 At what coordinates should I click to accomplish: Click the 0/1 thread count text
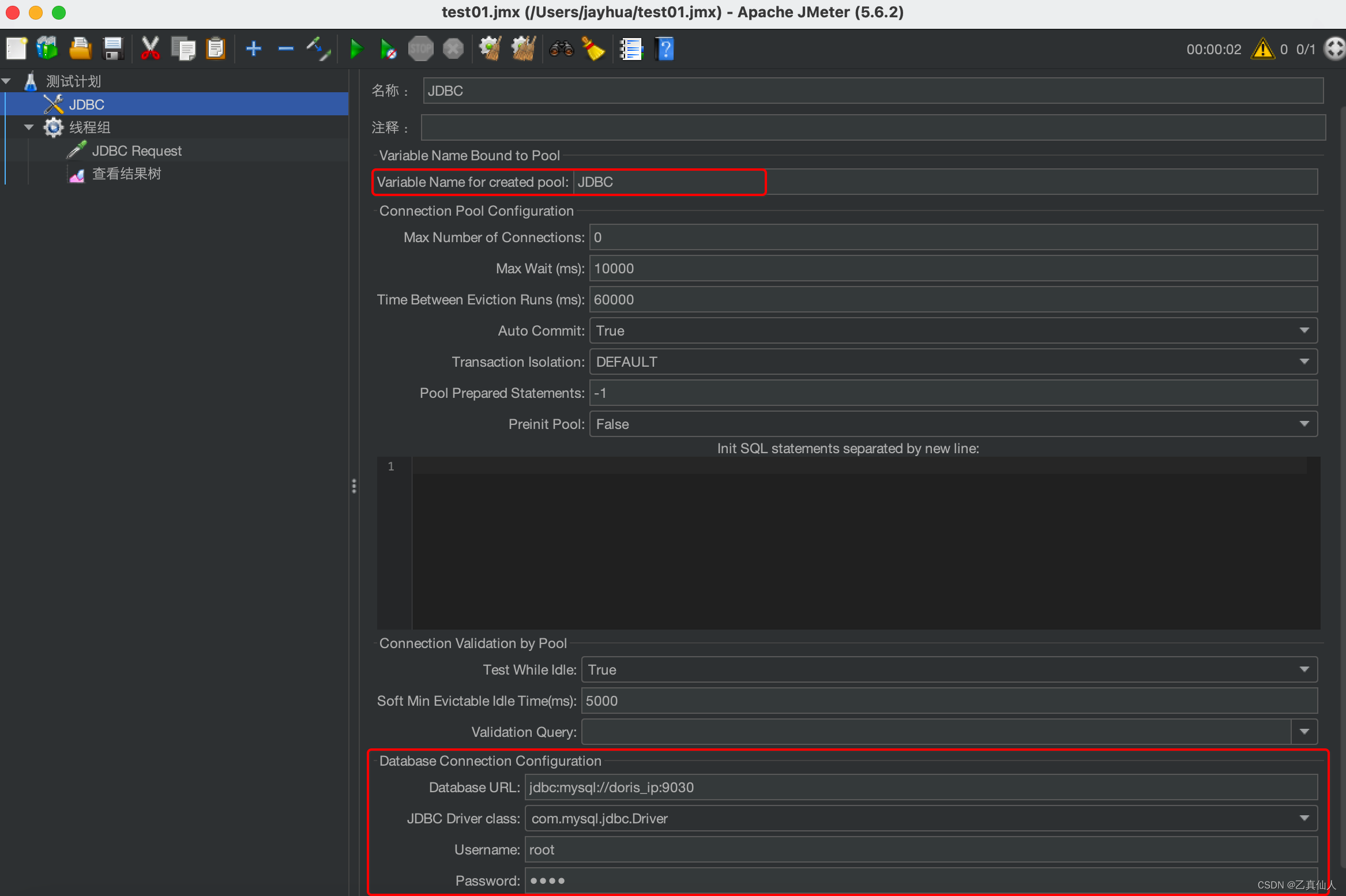tap(1306, 49)
